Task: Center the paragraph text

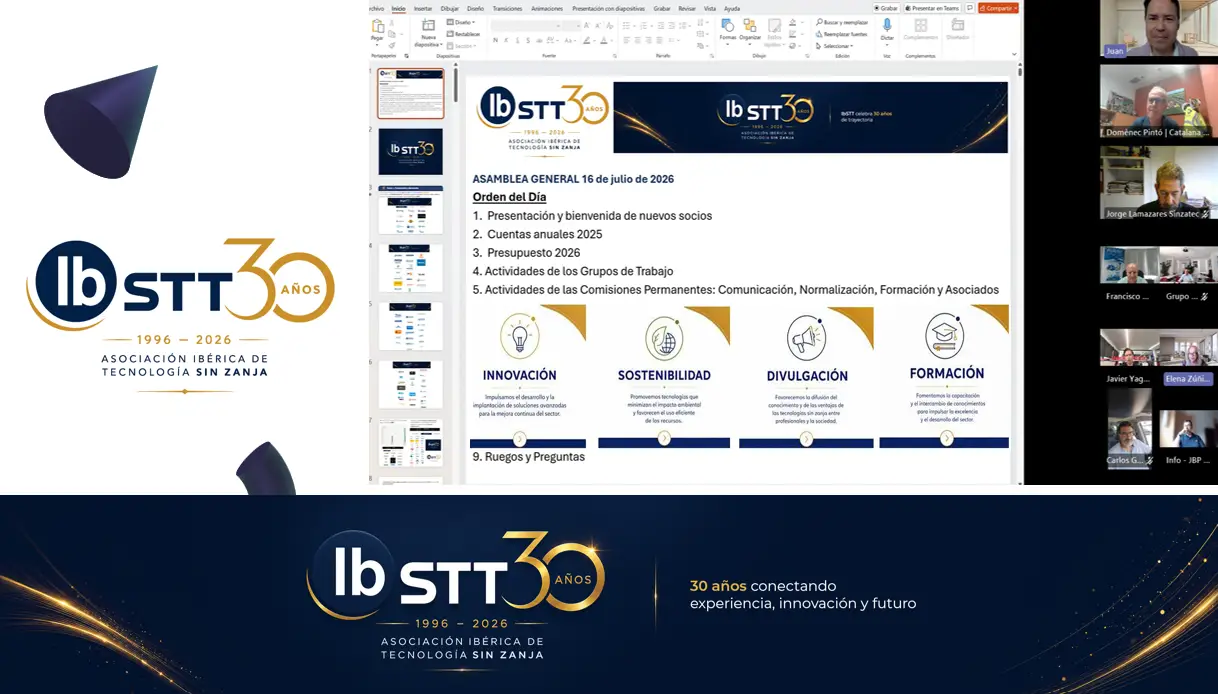Action: [x=637, y=41]
